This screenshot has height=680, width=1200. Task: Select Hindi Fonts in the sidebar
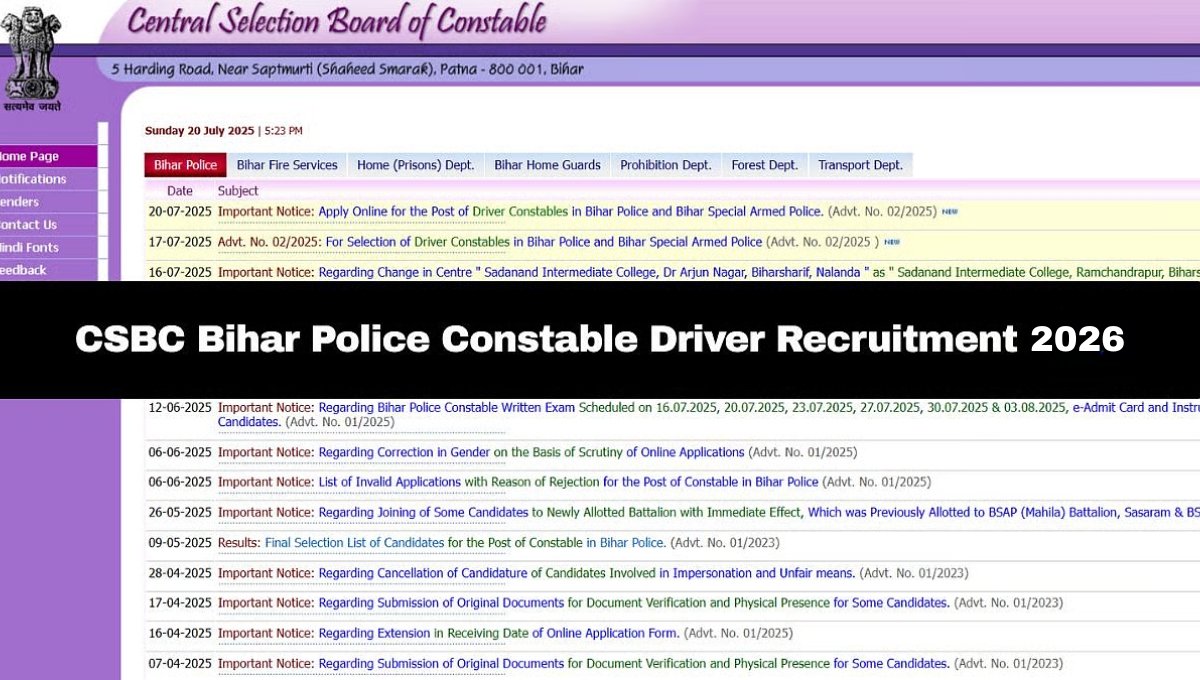click(x=30, y=247)
